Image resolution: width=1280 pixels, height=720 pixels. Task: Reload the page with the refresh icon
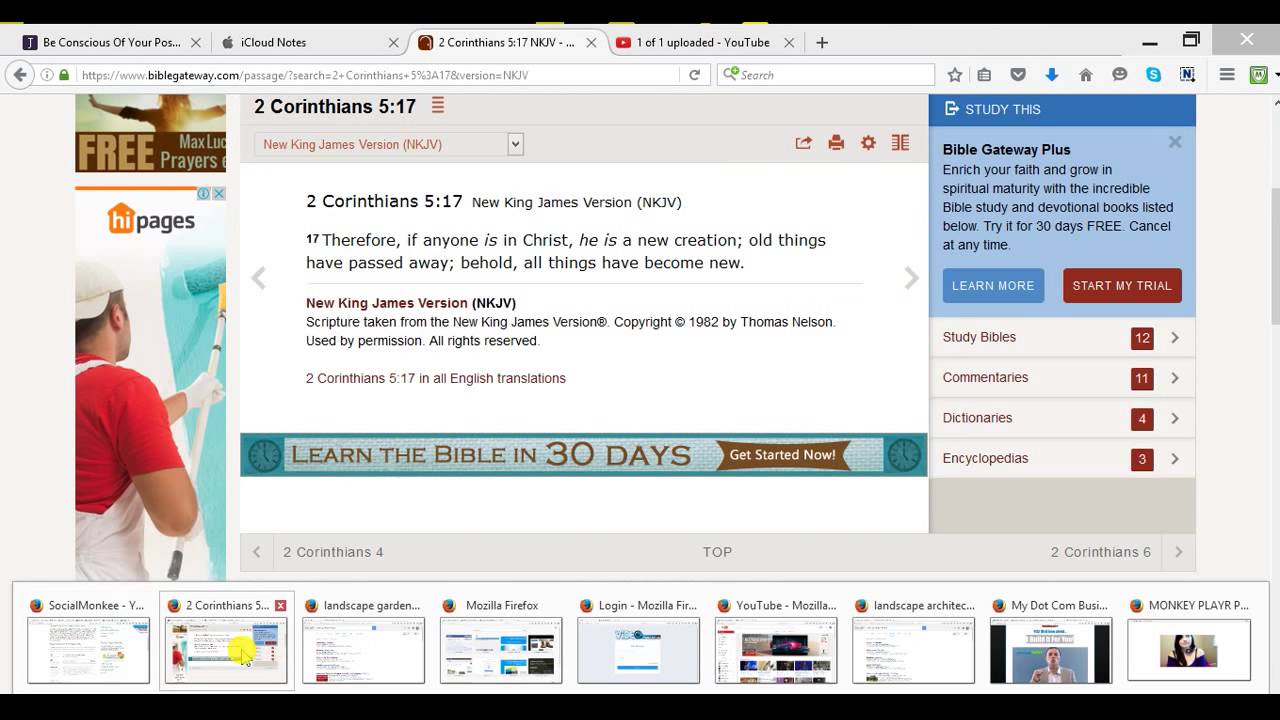694,75
